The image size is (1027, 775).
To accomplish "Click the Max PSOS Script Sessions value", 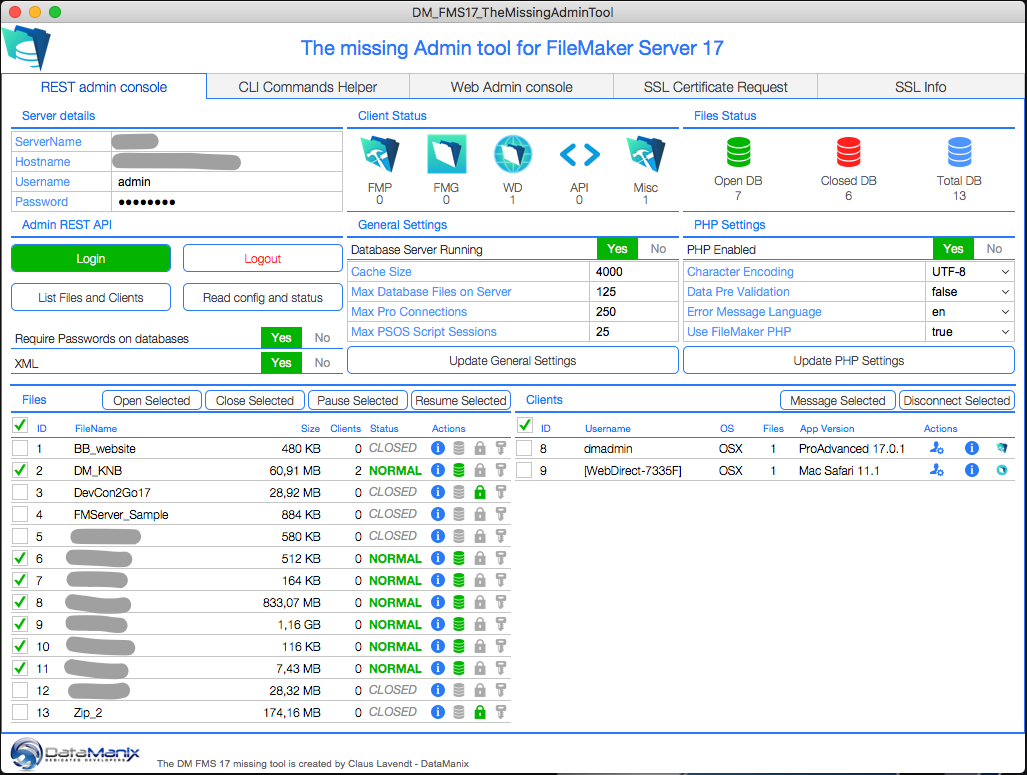I will (633, 332).
